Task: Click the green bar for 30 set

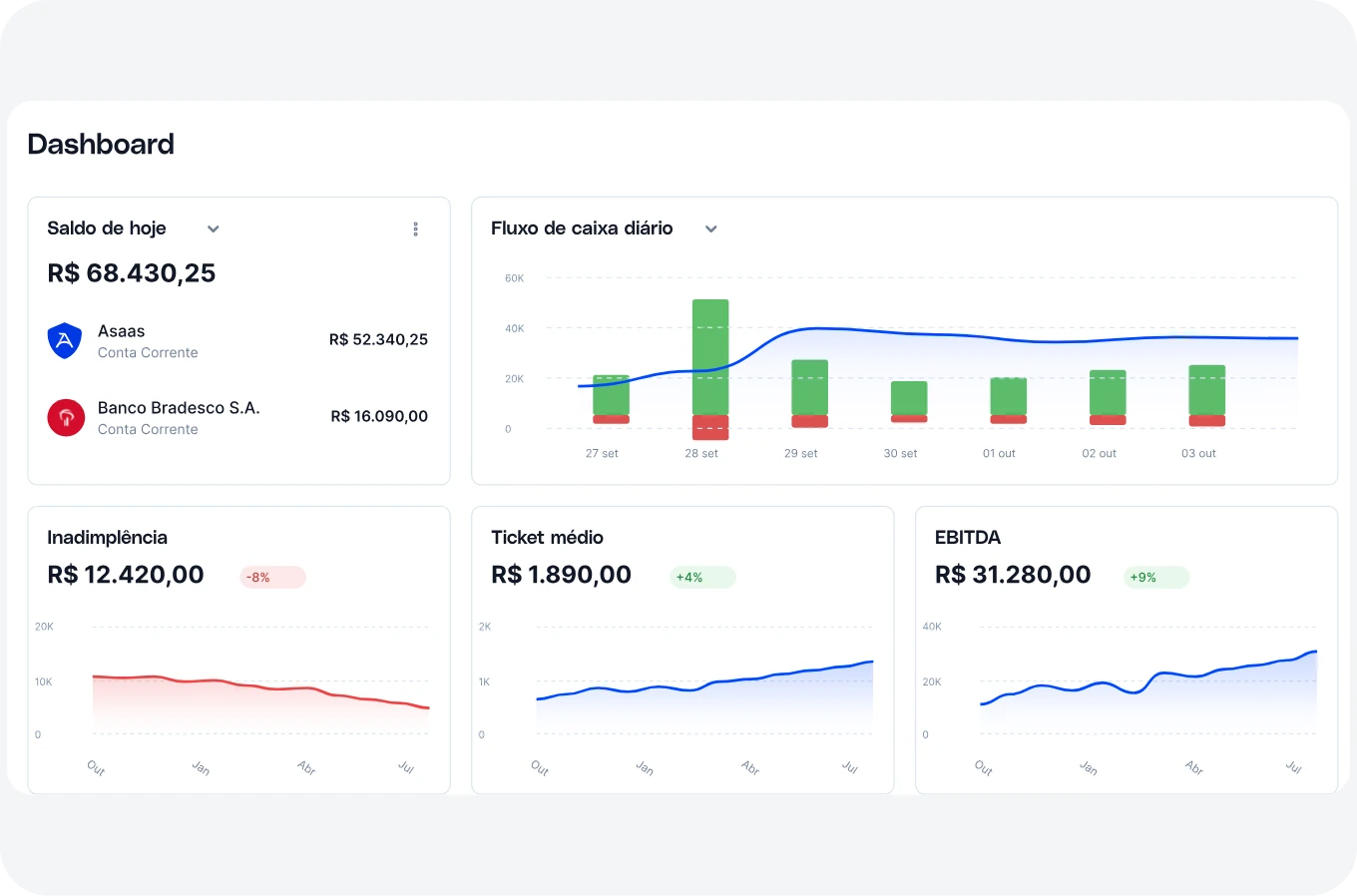Action: pos(909,398)
